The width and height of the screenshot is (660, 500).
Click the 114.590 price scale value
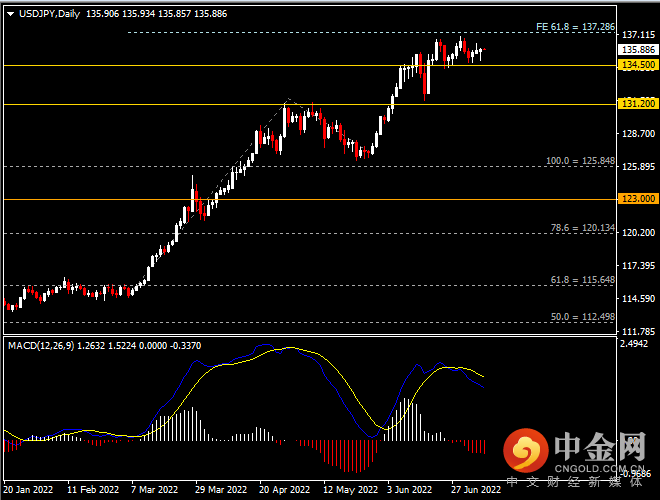[639, 299]
